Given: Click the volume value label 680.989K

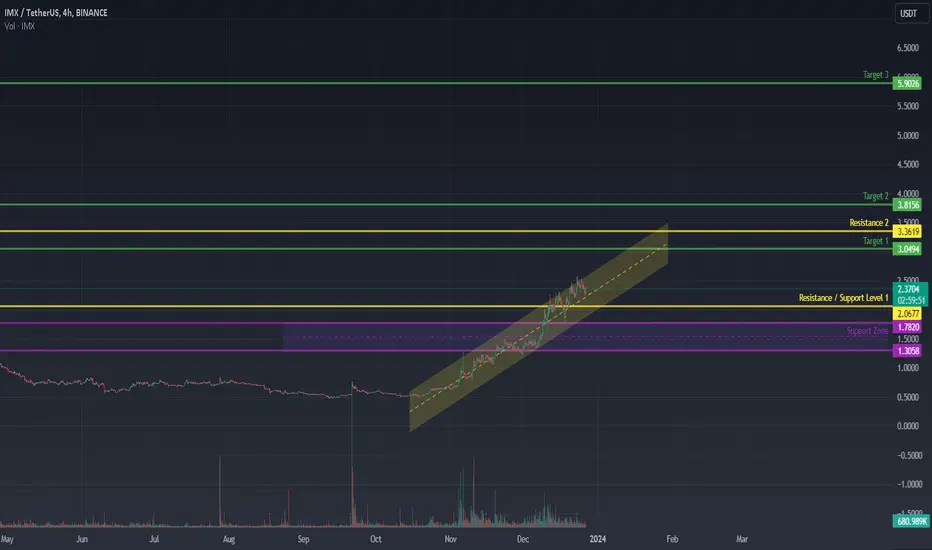Looking at the screenshot, I should tap(911, 521).
